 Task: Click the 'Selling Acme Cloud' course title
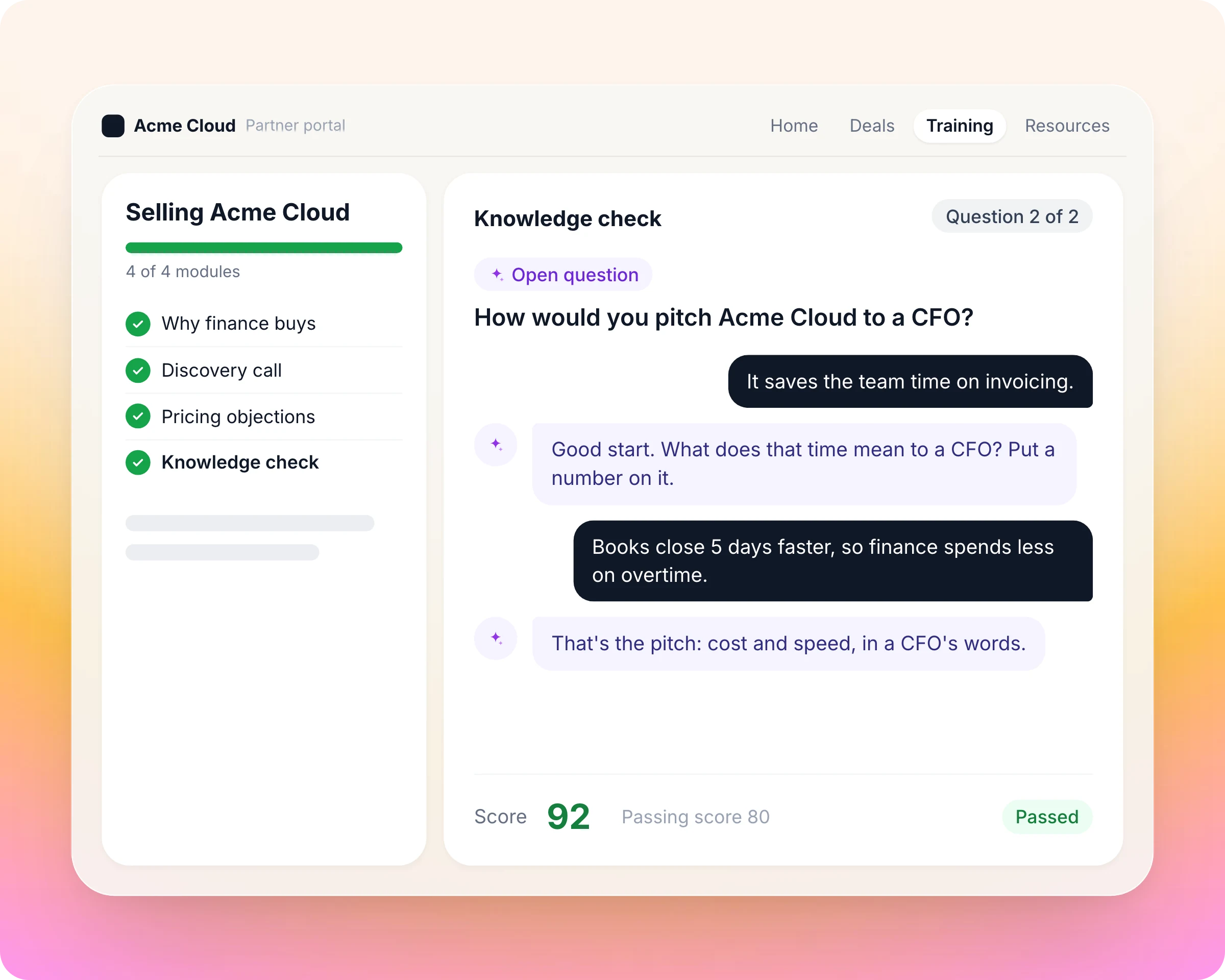pyautogui.click(x=237, y=212)
